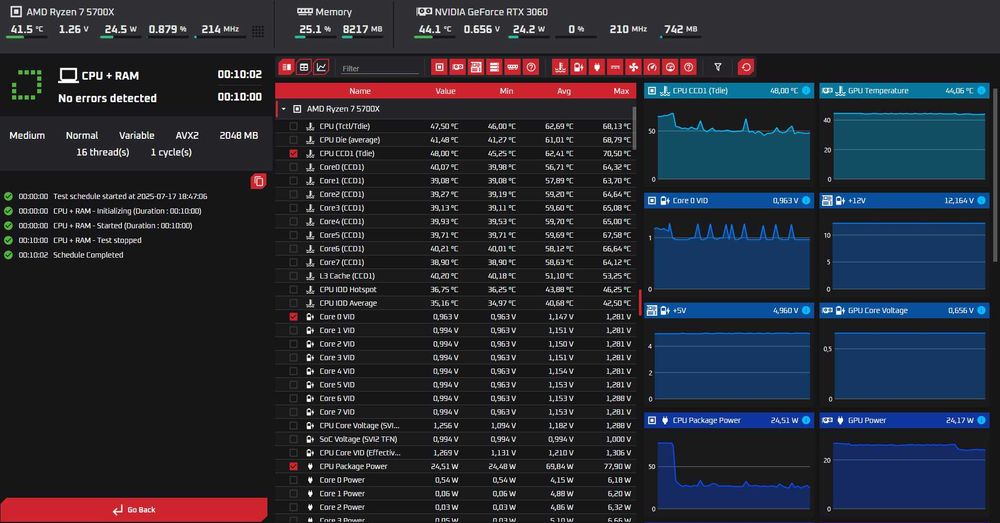This screenshot has width=1000, height=523.
Task: Sort by Avg column header
Action: pos(564,91)
